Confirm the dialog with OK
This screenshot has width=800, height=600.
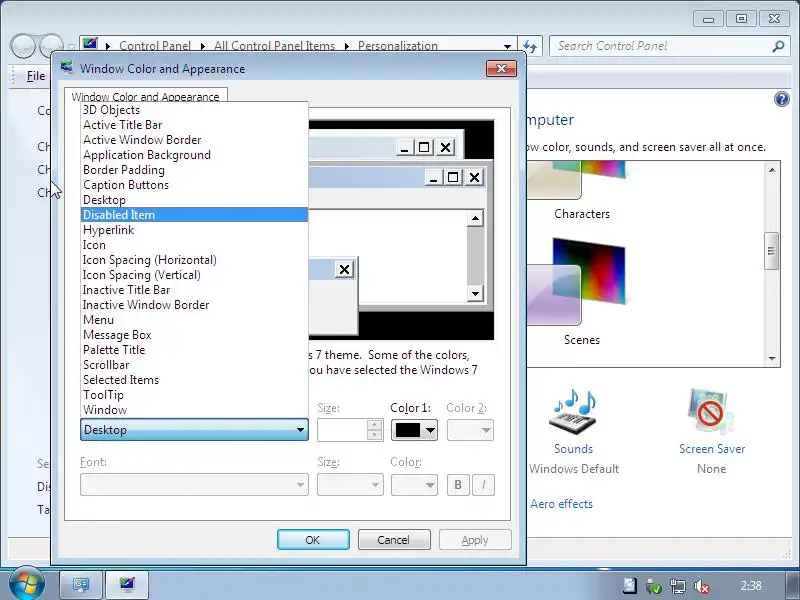click(x=313, y=540)
